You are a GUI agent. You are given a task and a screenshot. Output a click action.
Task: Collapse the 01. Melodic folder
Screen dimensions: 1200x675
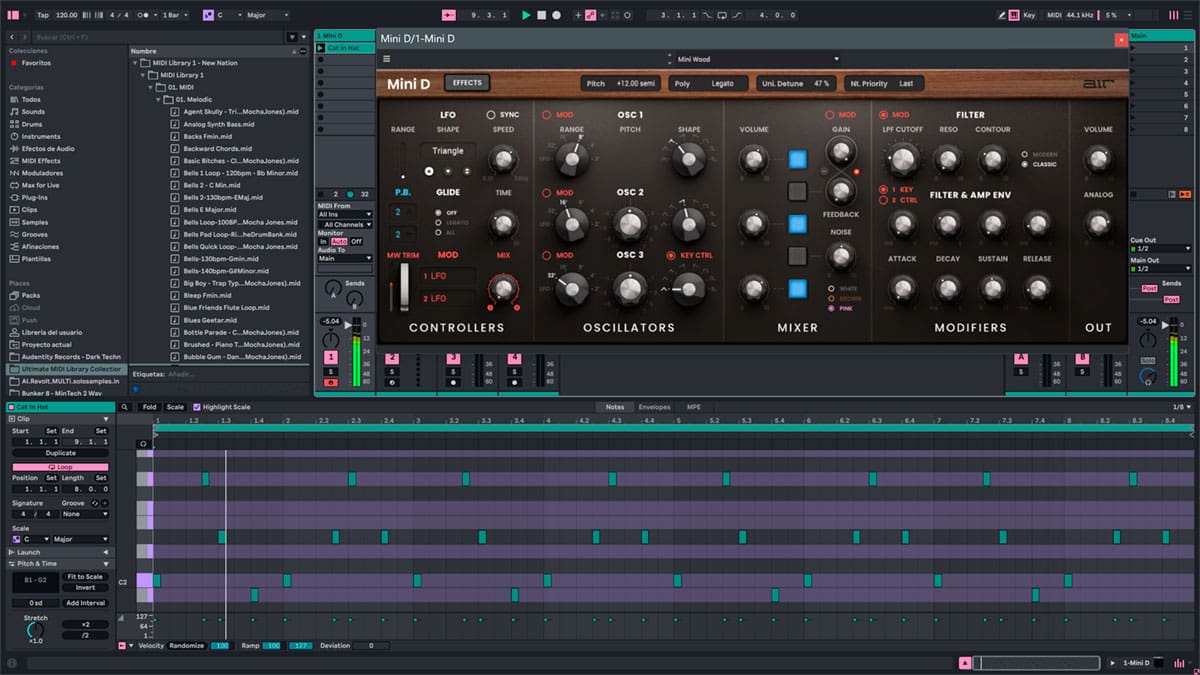(158, 100)
